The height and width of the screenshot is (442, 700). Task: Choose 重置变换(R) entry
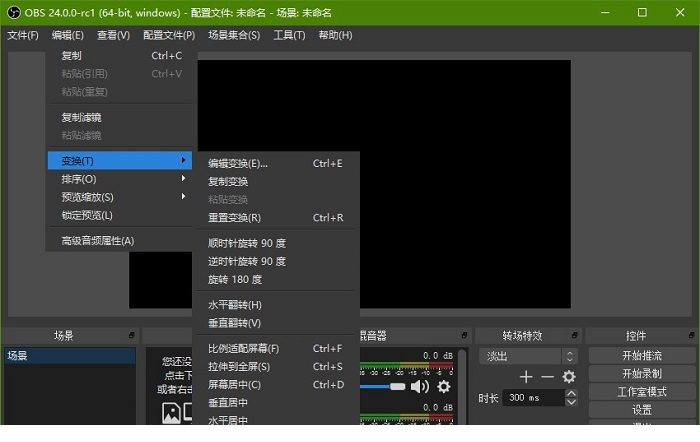276,217
